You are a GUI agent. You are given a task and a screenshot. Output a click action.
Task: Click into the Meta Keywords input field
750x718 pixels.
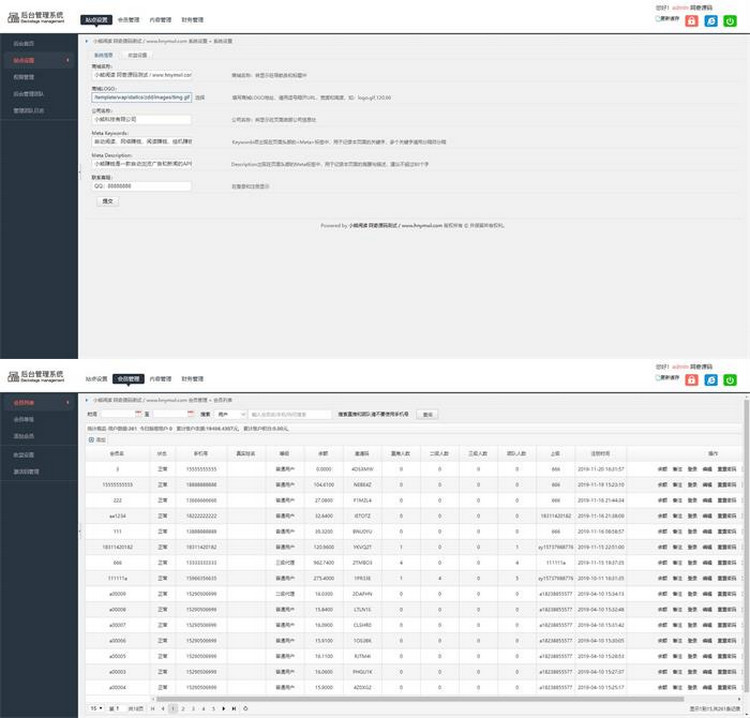click(x=142, y=142)
